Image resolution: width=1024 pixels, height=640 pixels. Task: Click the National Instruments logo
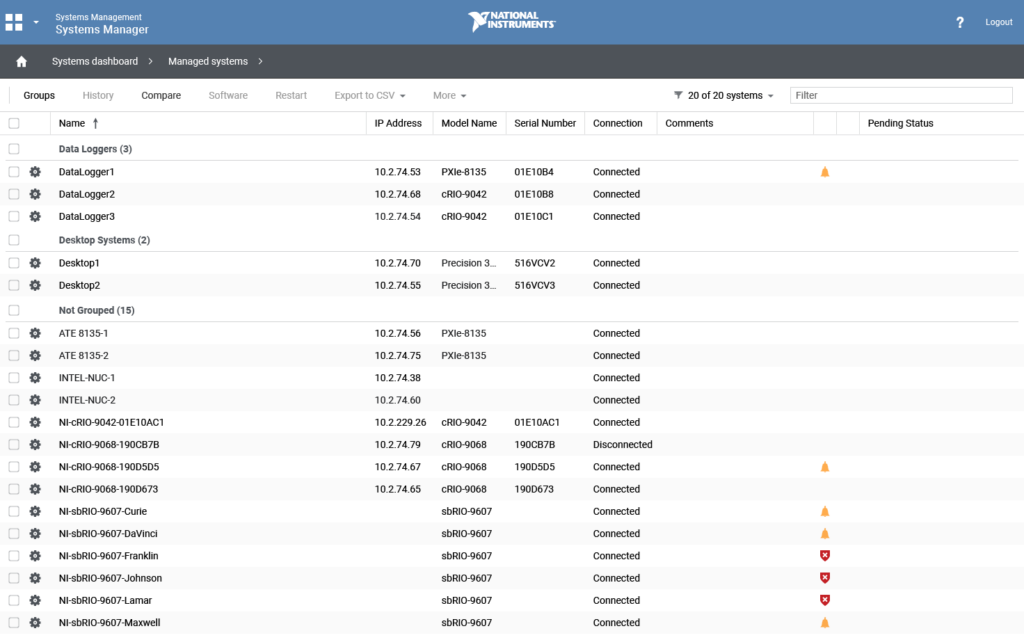(511, 21)
